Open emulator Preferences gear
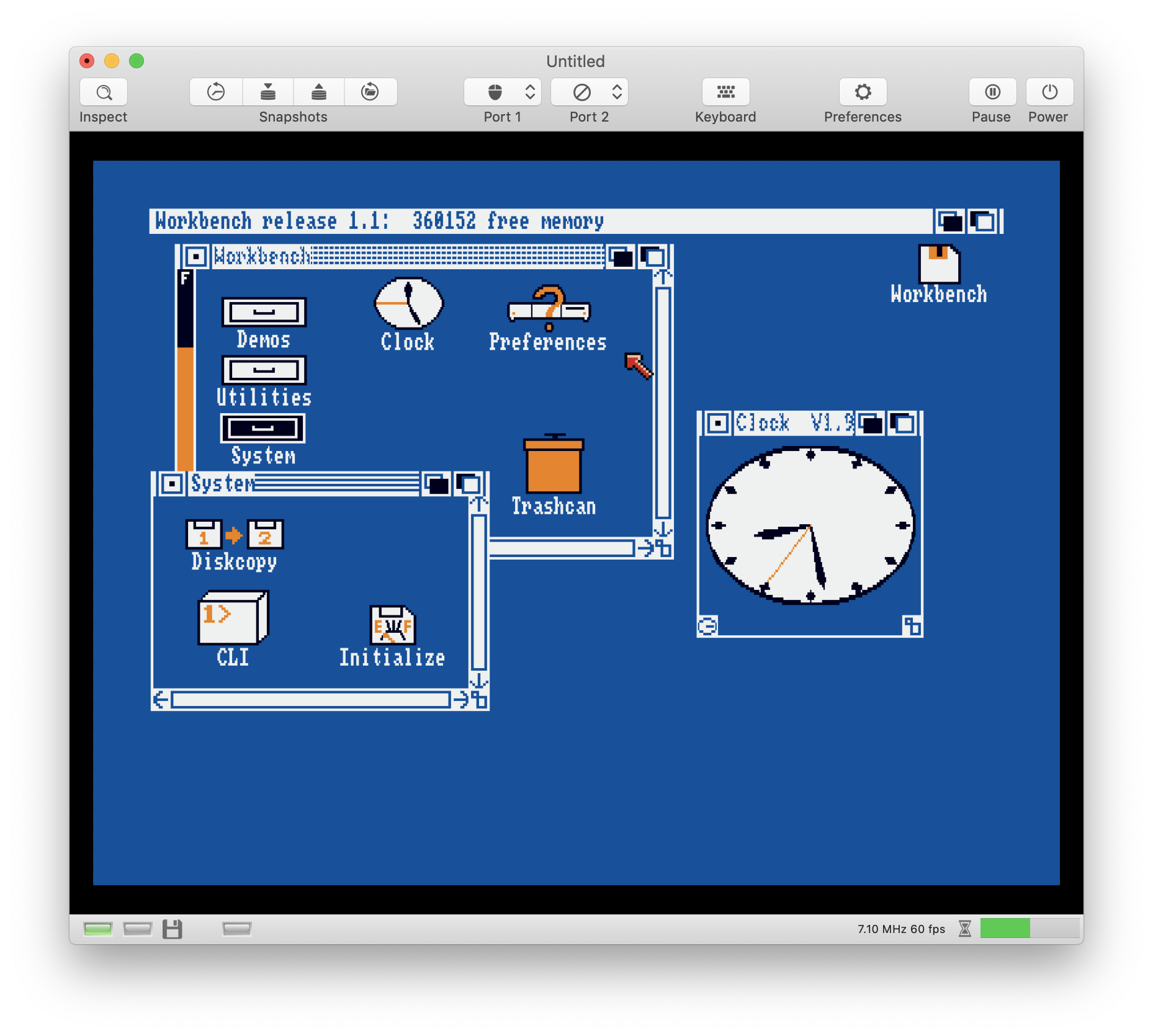The height and width of the screenshot is (1036, 1153). (863, 92)
